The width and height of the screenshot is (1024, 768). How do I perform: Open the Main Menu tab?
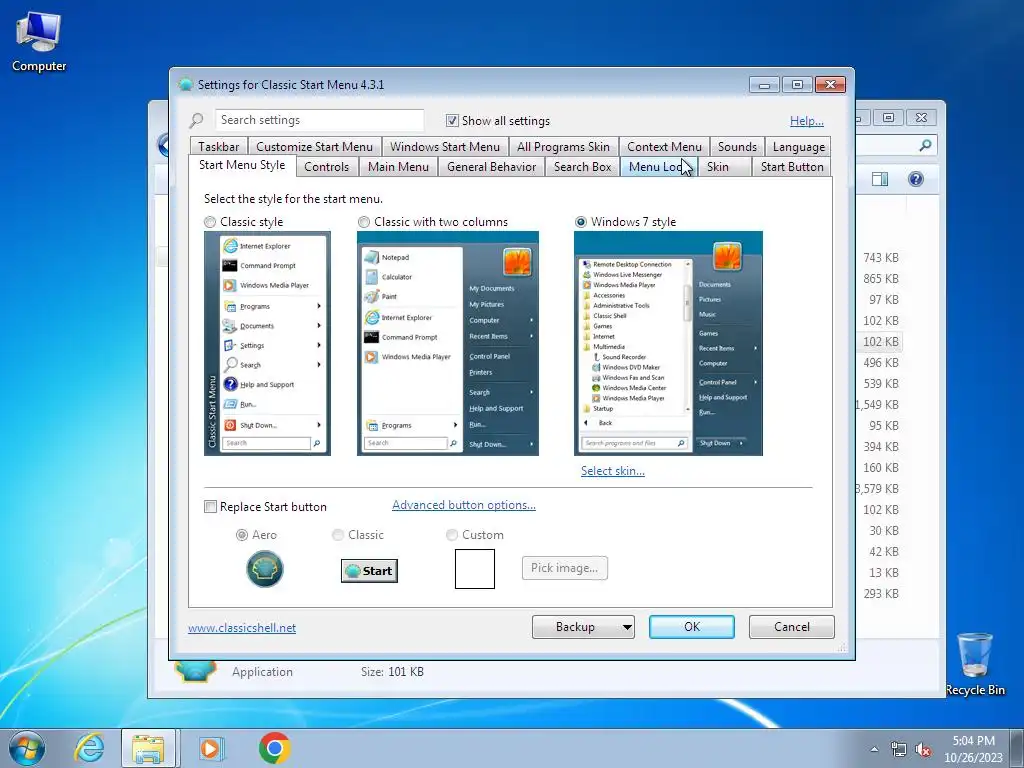[x=398, y=167]
